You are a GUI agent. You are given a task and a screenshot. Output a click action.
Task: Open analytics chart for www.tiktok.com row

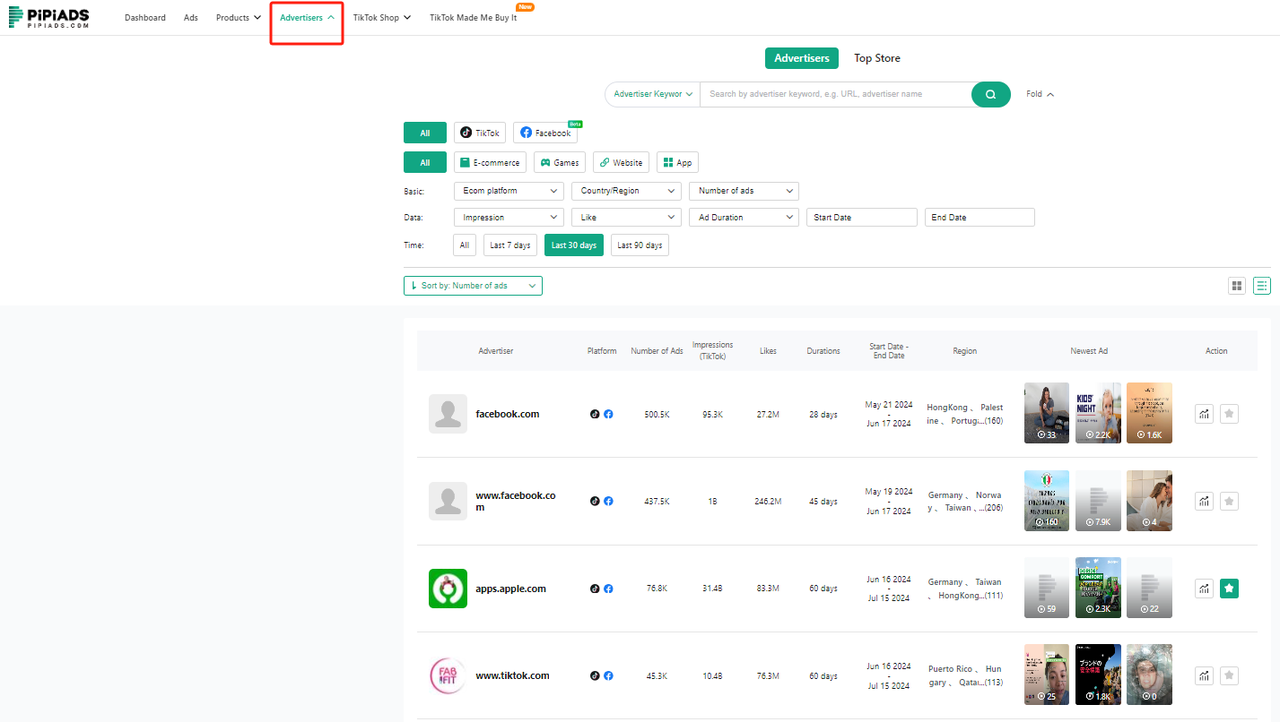tap(1204, 676)
